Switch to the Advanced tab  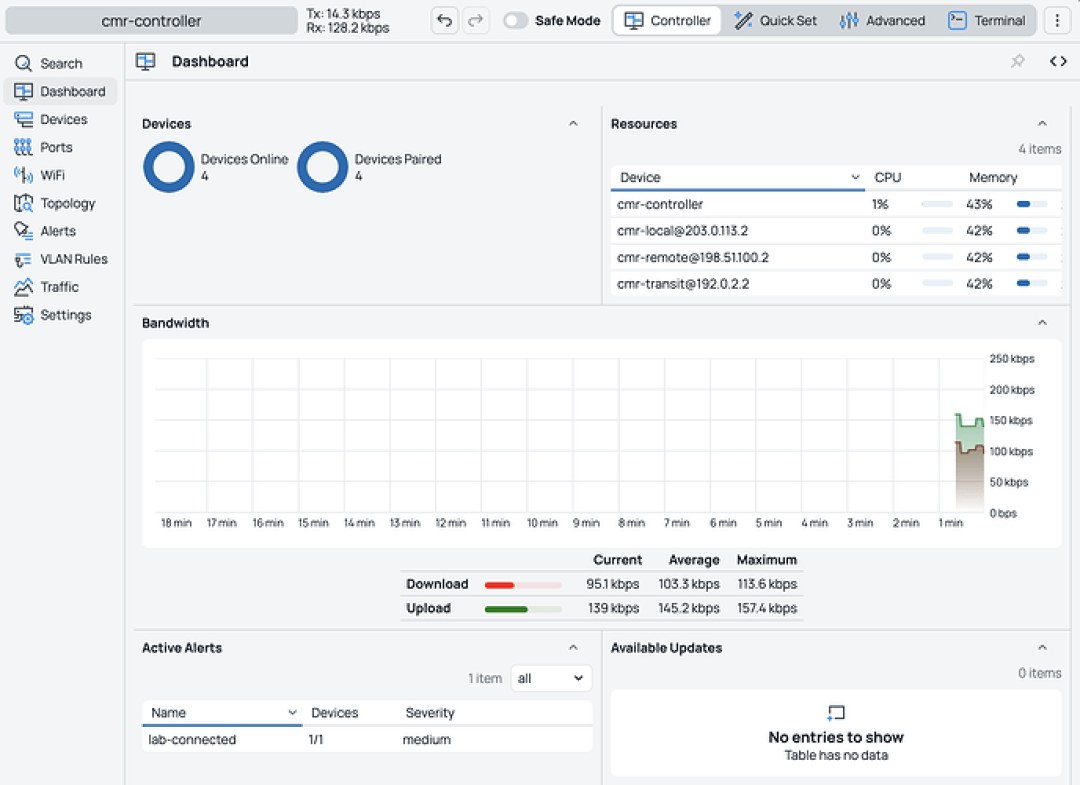(882, 21)
